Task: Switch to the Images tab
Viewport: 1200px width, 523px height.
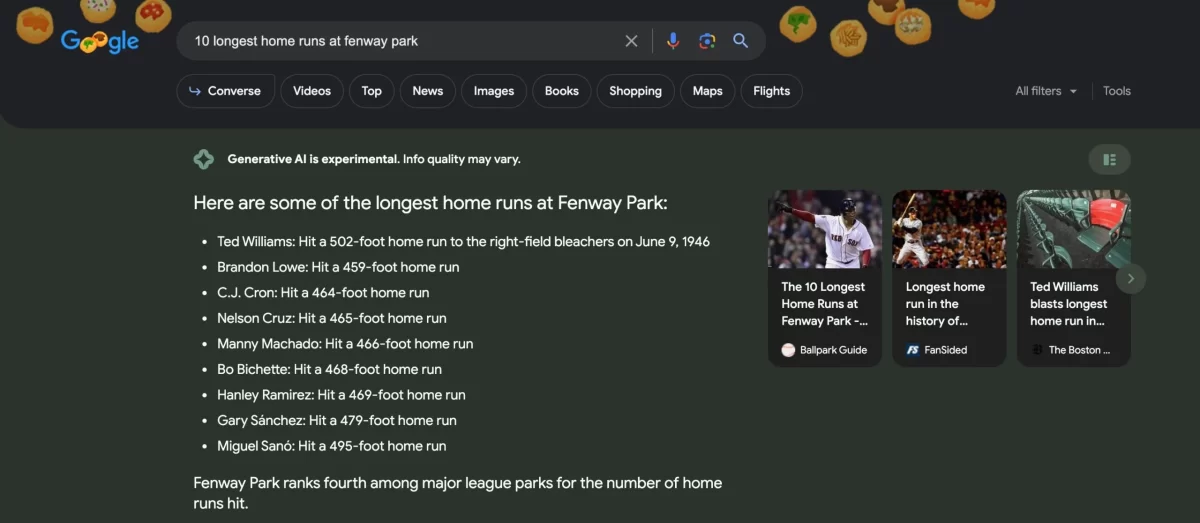Action: 494,91
